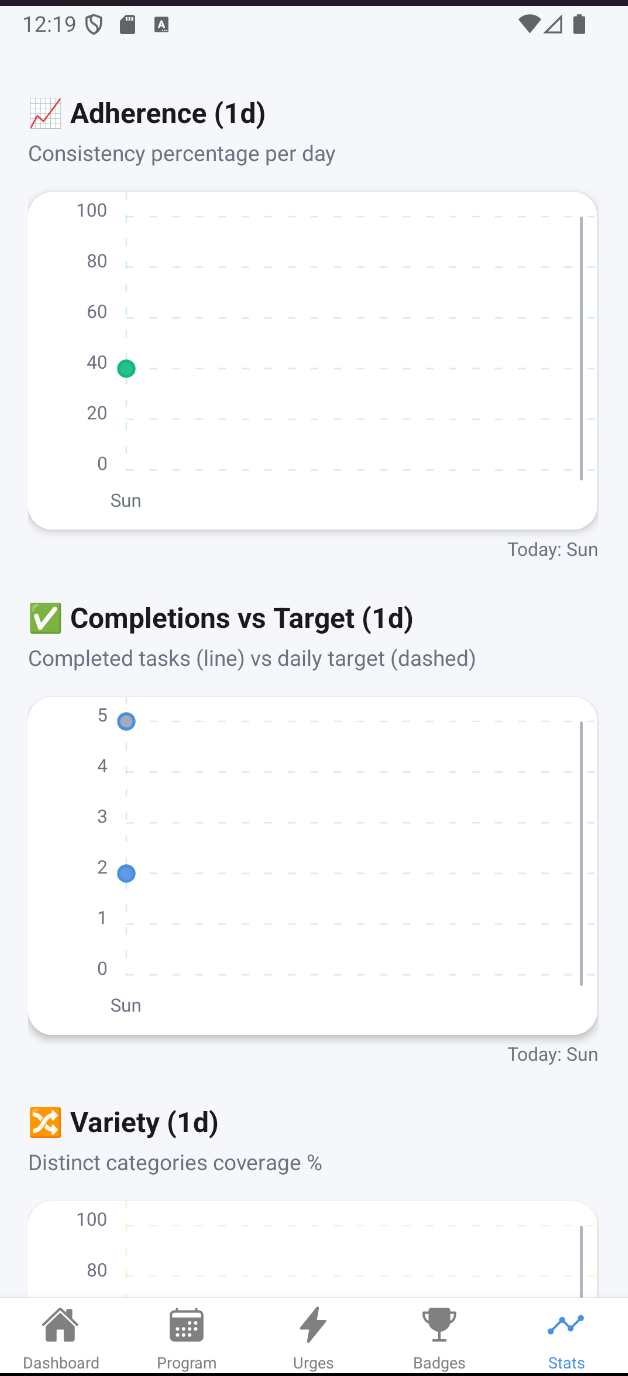Viewport: 628px width, 1376px height.
Task: Select the Badges trophy icon
Action: [439, 1326]
